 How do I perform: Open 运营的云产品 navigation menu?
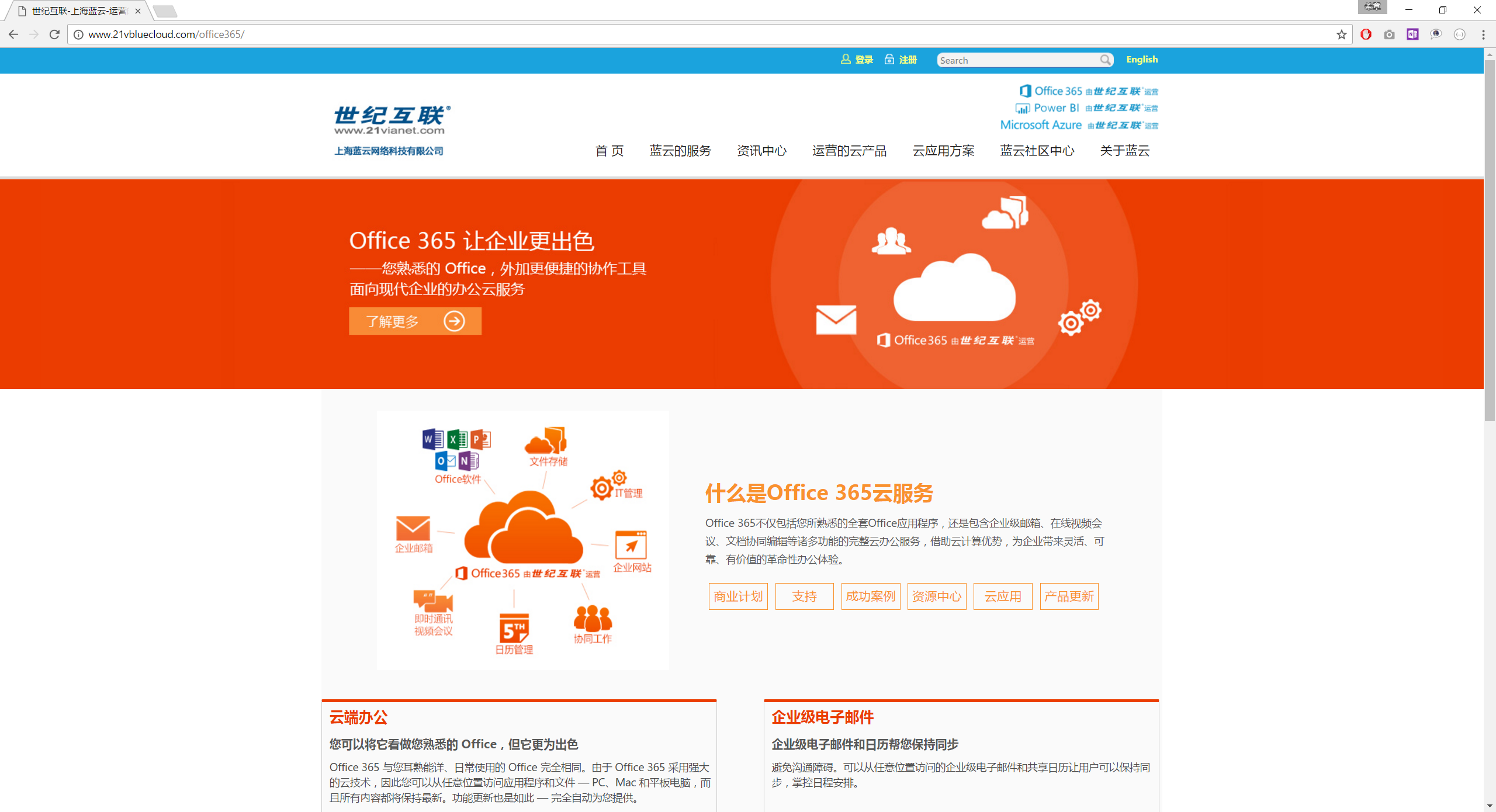(x=849, y=151)
